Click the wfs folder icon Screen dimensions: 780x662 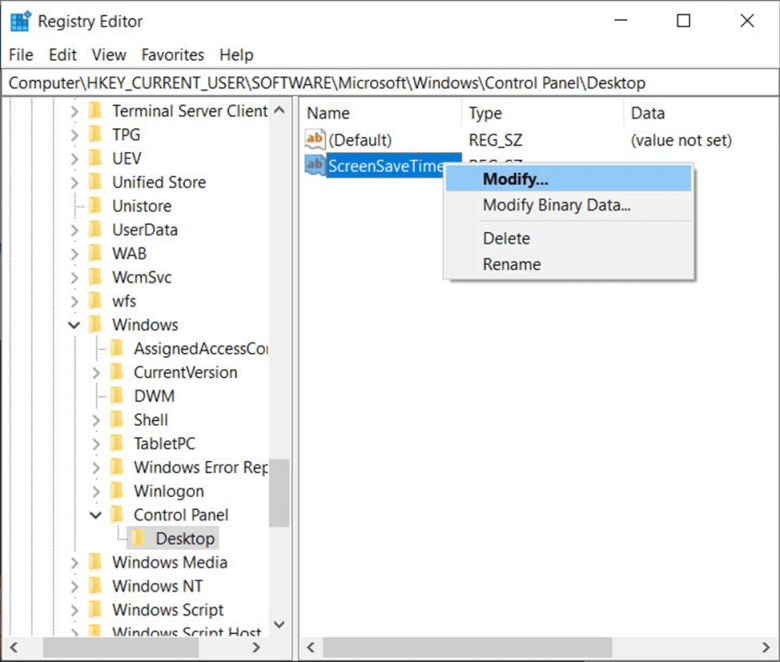tap(95, 300)
